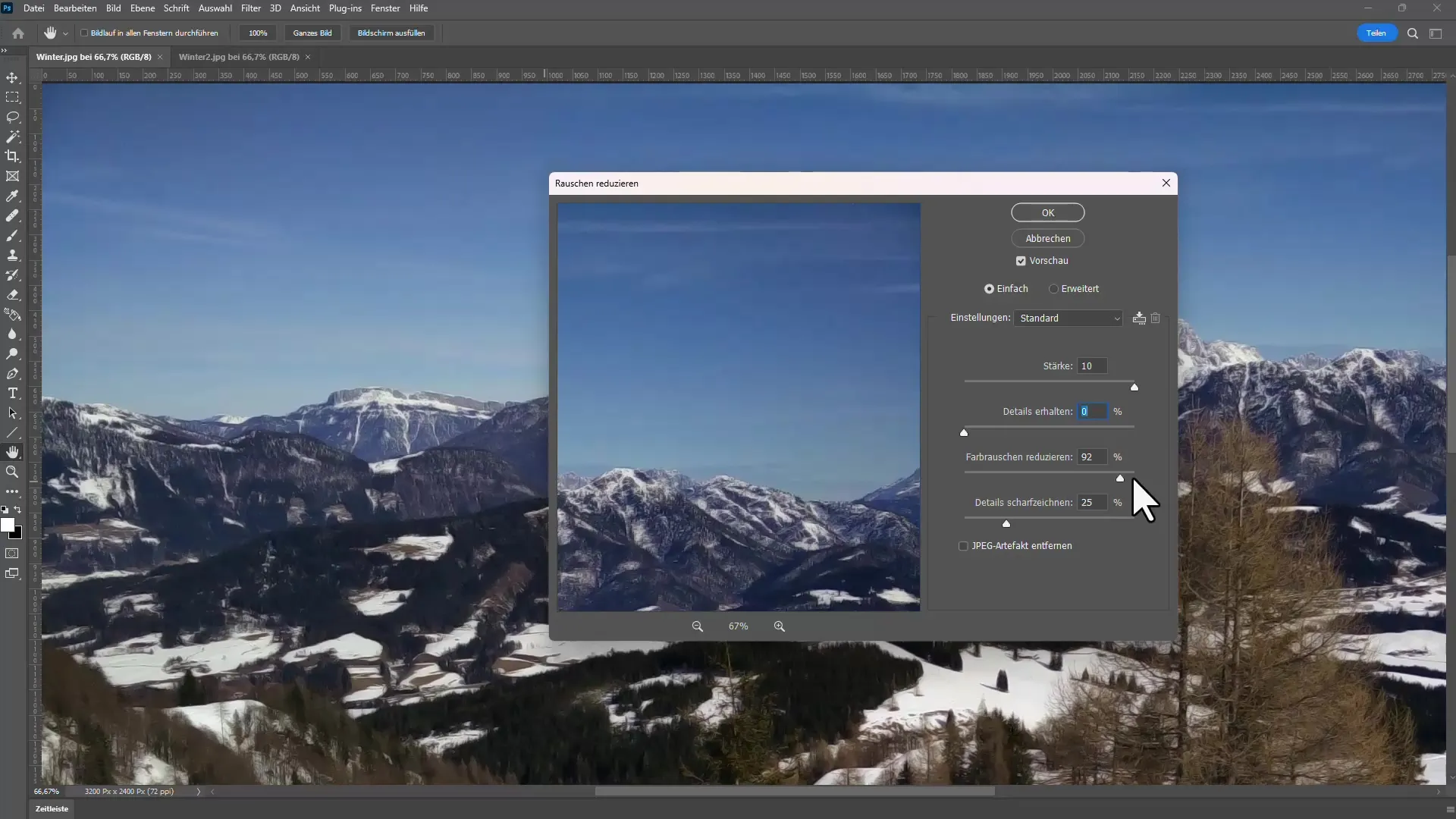Click the Details scharfzeichnen slider handle
1456x819 pixels.
(x=1006, y=524)
